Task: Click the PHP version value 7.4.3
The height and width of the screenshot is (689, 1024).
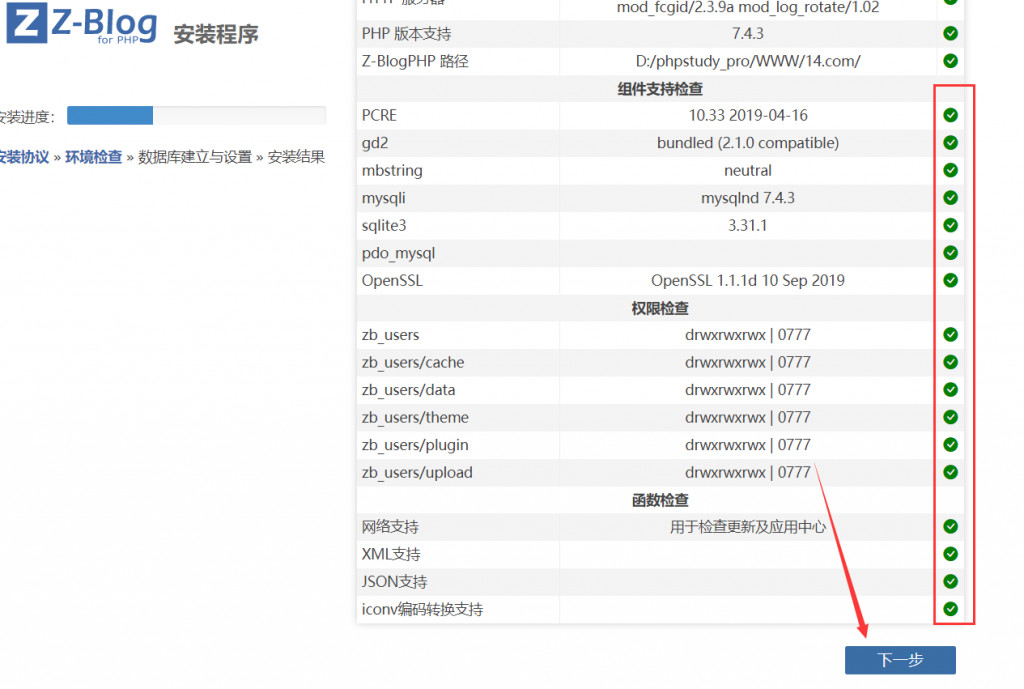Action: click(748, 33)
